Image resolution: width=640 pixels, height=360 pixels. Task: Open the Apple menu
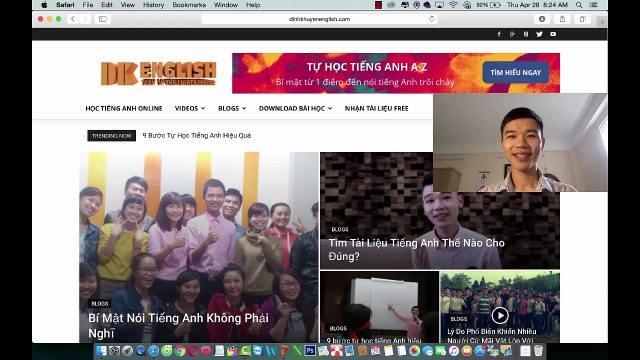[x=44, y=5]
